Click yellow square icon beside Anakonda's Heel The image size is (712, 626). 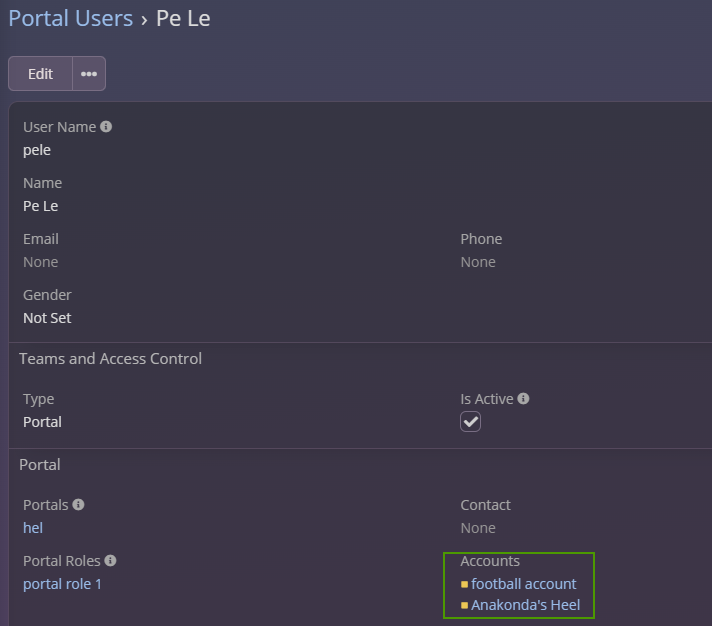coord(464,605)
